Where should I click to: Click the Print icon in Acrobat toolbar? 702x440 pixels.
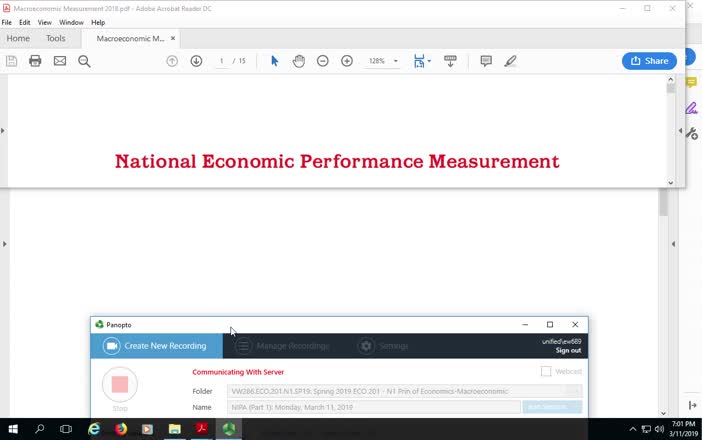(35, 61)
